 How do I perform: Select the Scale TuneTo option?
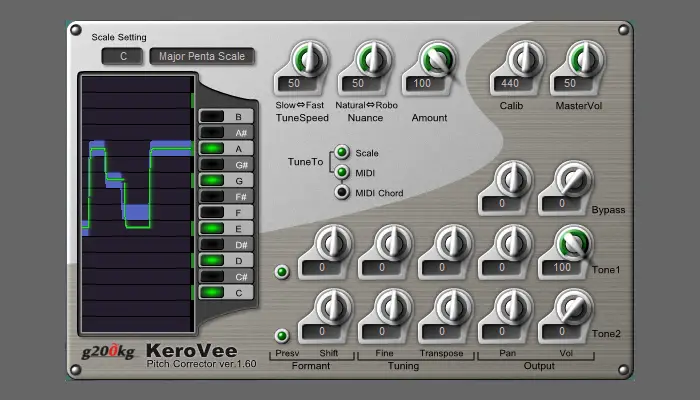[x=342, y=152]
